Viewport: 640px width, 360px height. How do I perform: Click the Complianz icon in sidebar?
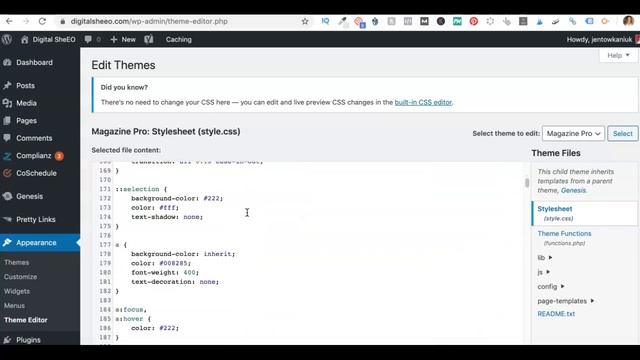tap(7, 156)
